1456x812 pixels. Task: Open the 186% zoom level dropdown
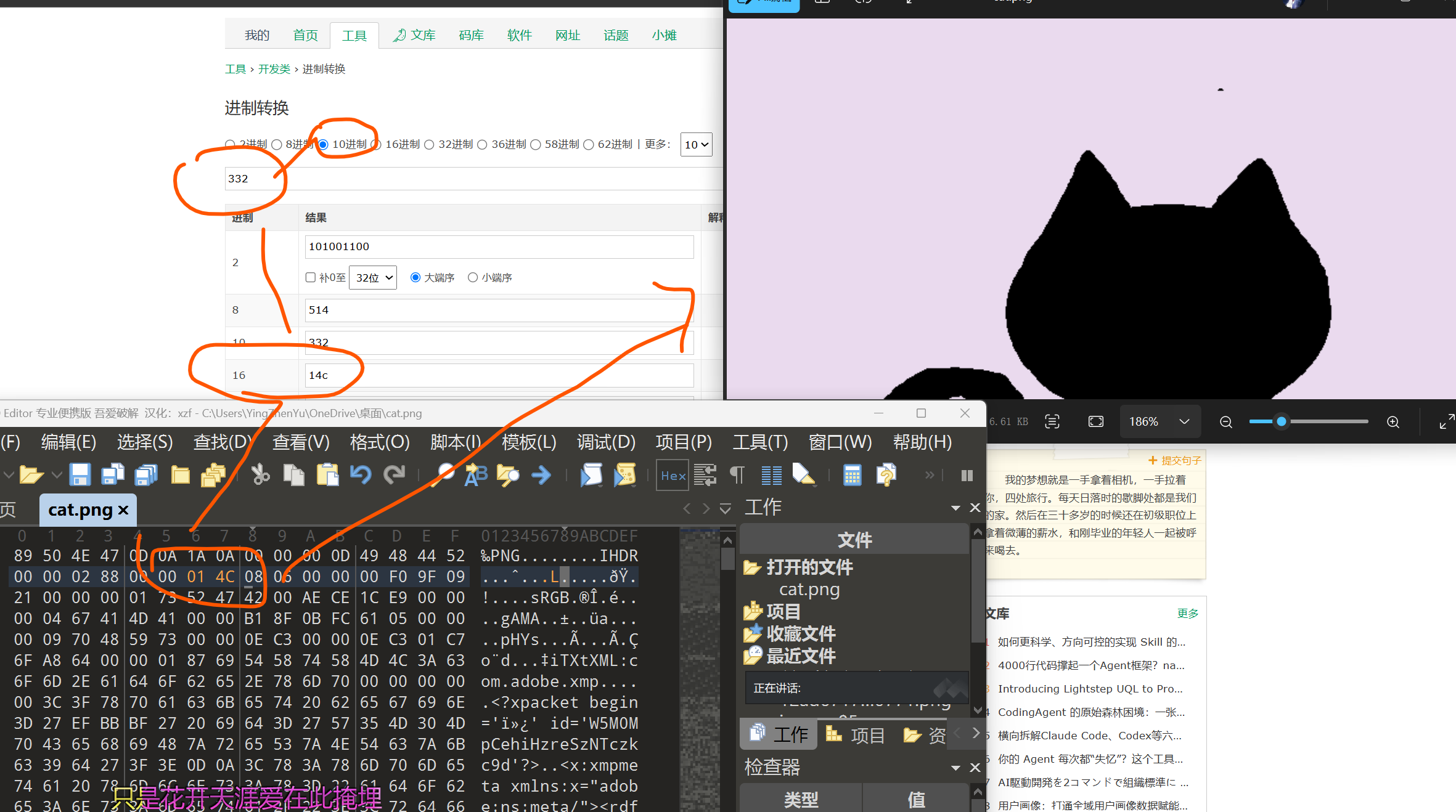[x=1159, y=422]
